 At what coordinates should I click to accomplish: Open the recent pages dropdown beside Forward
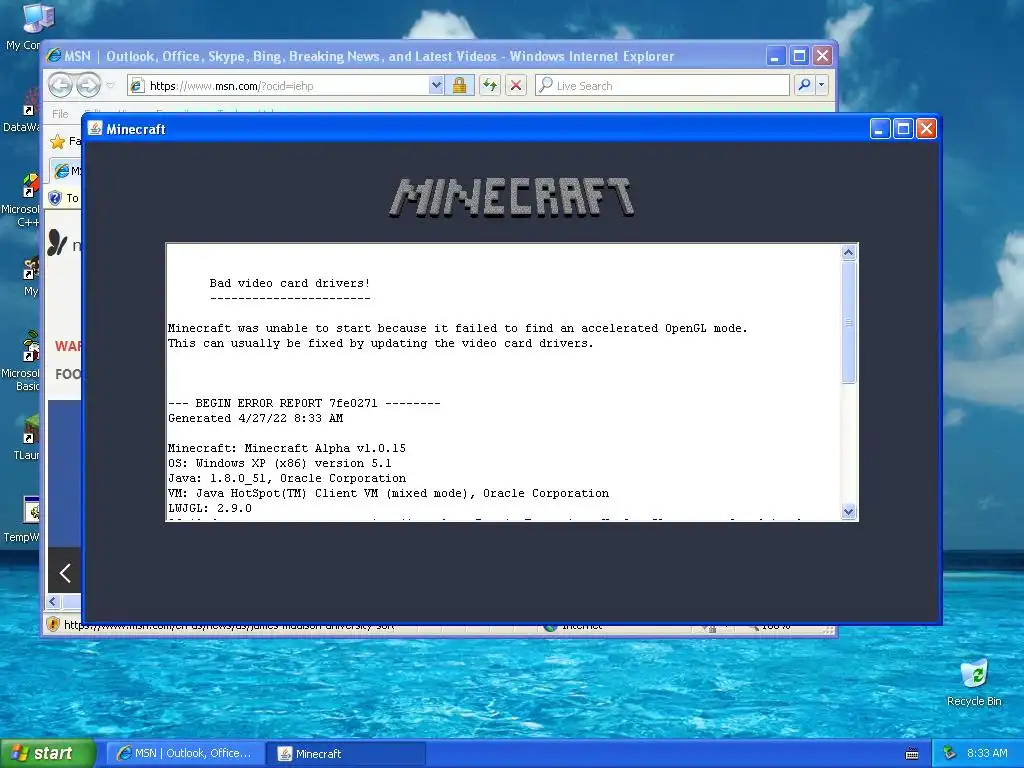tap(110, 86)
